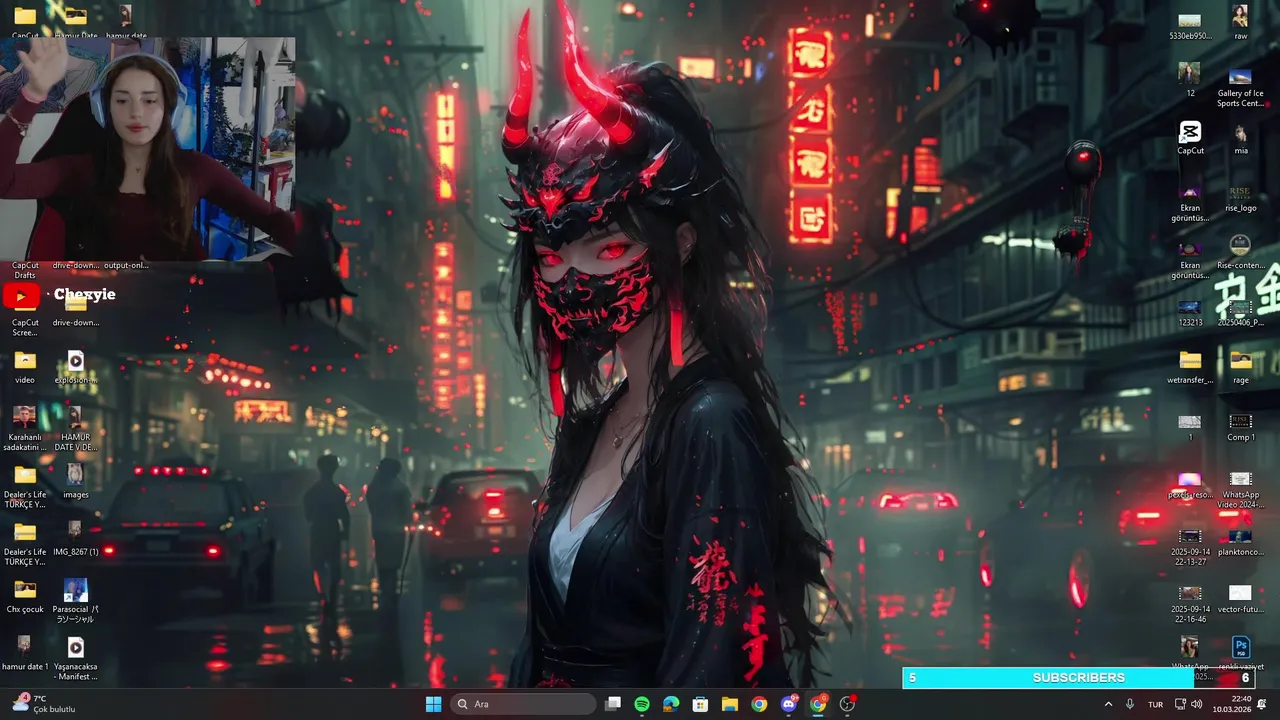The height and width of the screenshot is (720, 1280).
Task: Select the 2025-09-14 22-13-27 video
Action: click(x=1190, y=547)
